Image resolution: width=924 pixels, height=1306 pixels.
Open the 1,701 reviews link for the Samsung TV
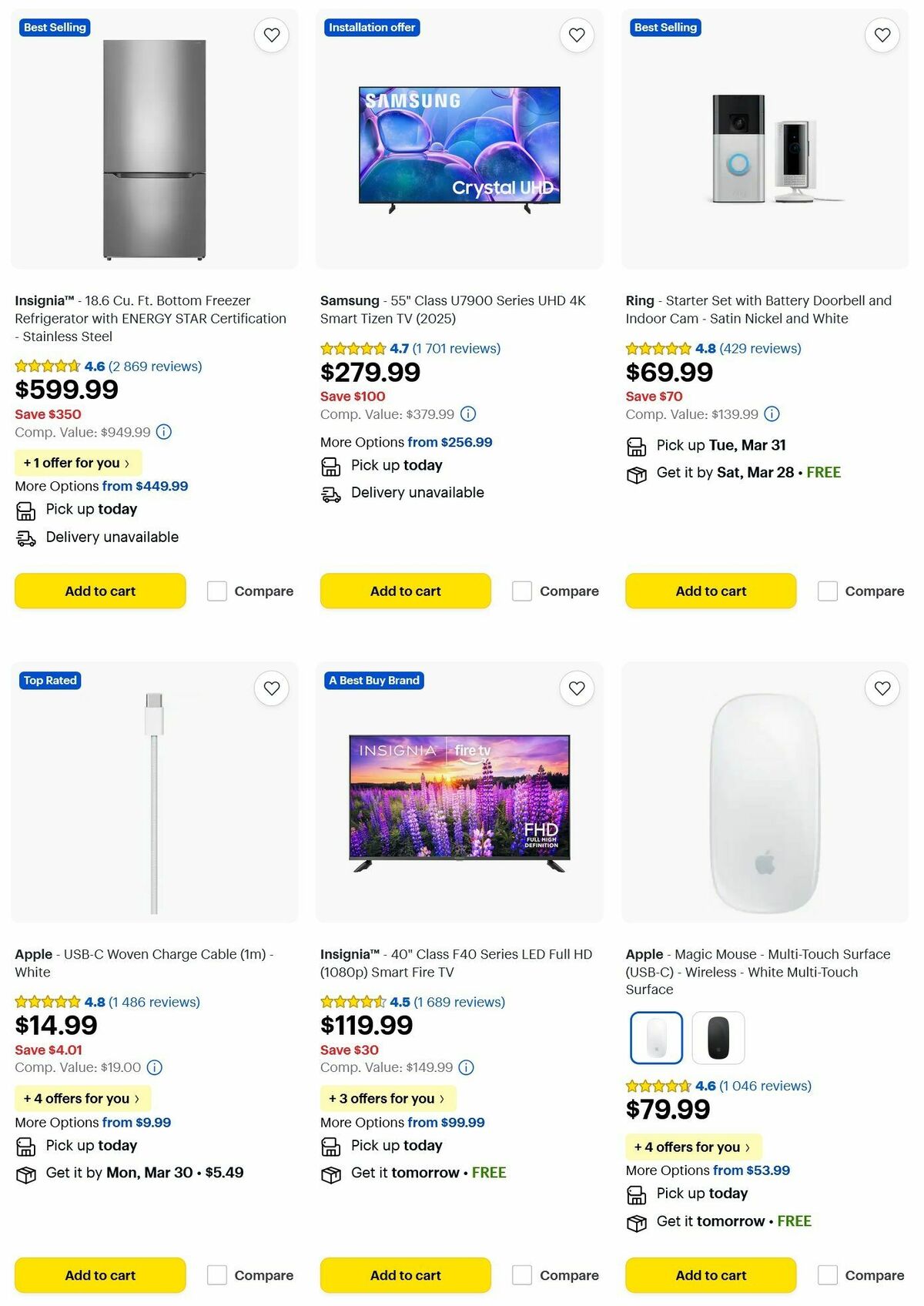click(x=456, y=348)
